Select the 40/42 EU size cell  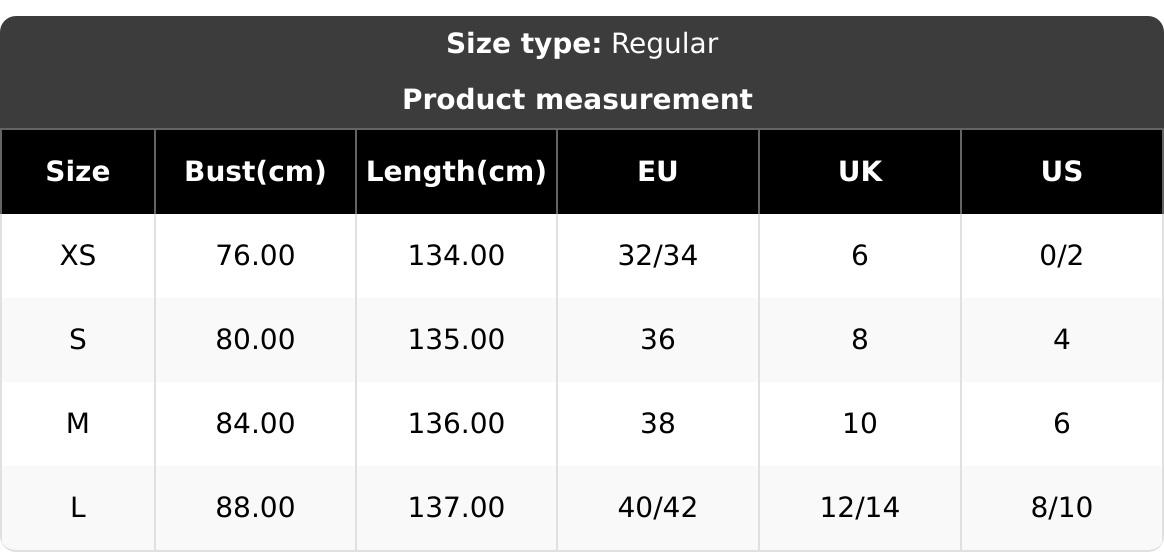point(658,508)
